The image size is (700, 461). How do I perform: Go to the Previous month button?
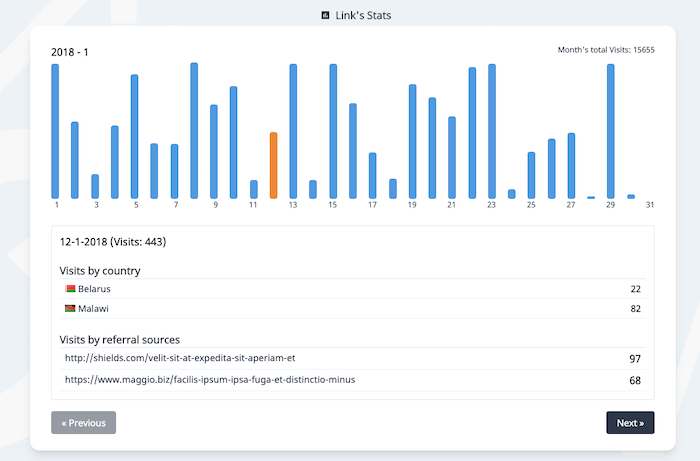(x=83, y=423)
